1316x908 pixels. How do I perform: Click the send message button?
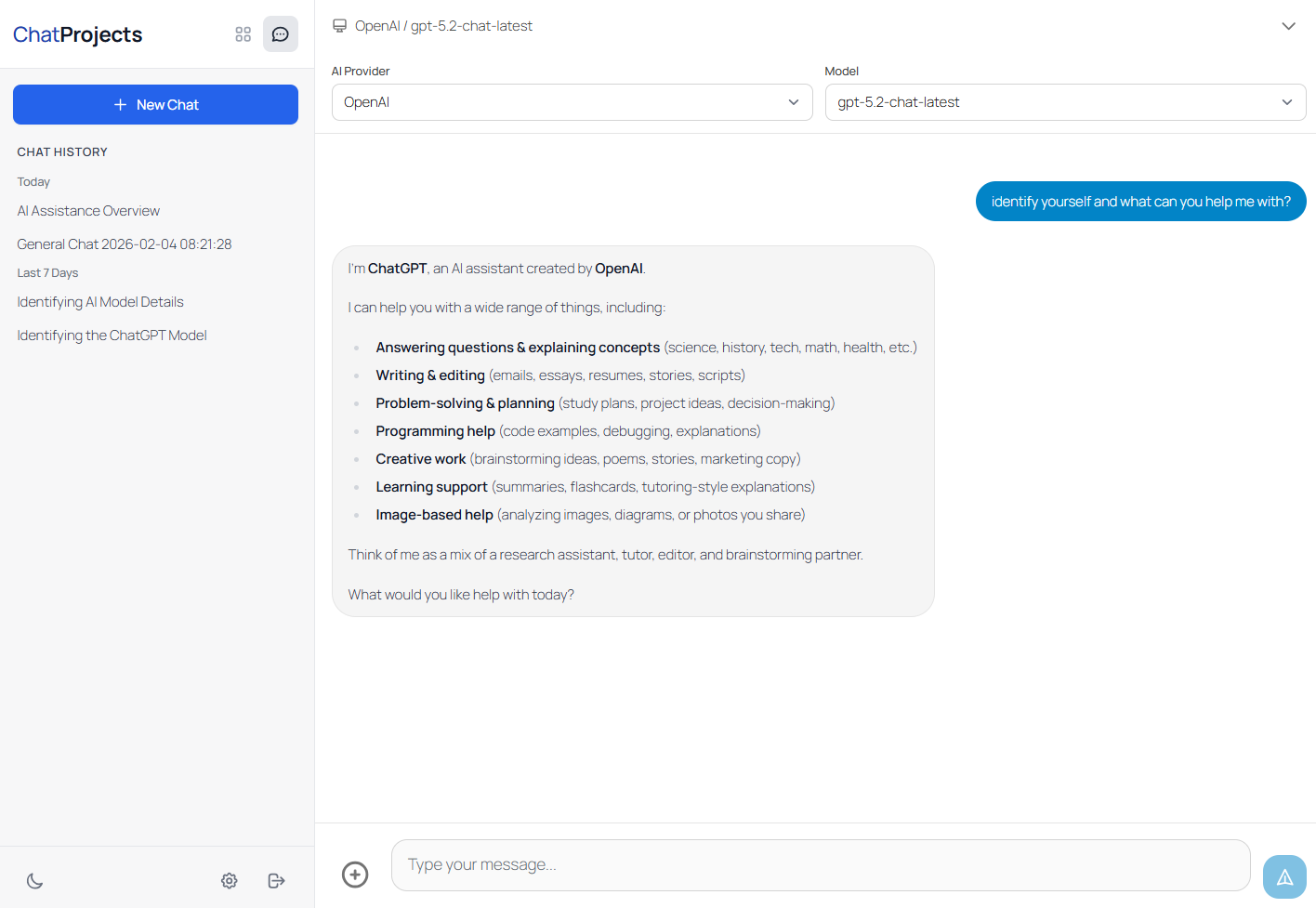(1284, 876)
